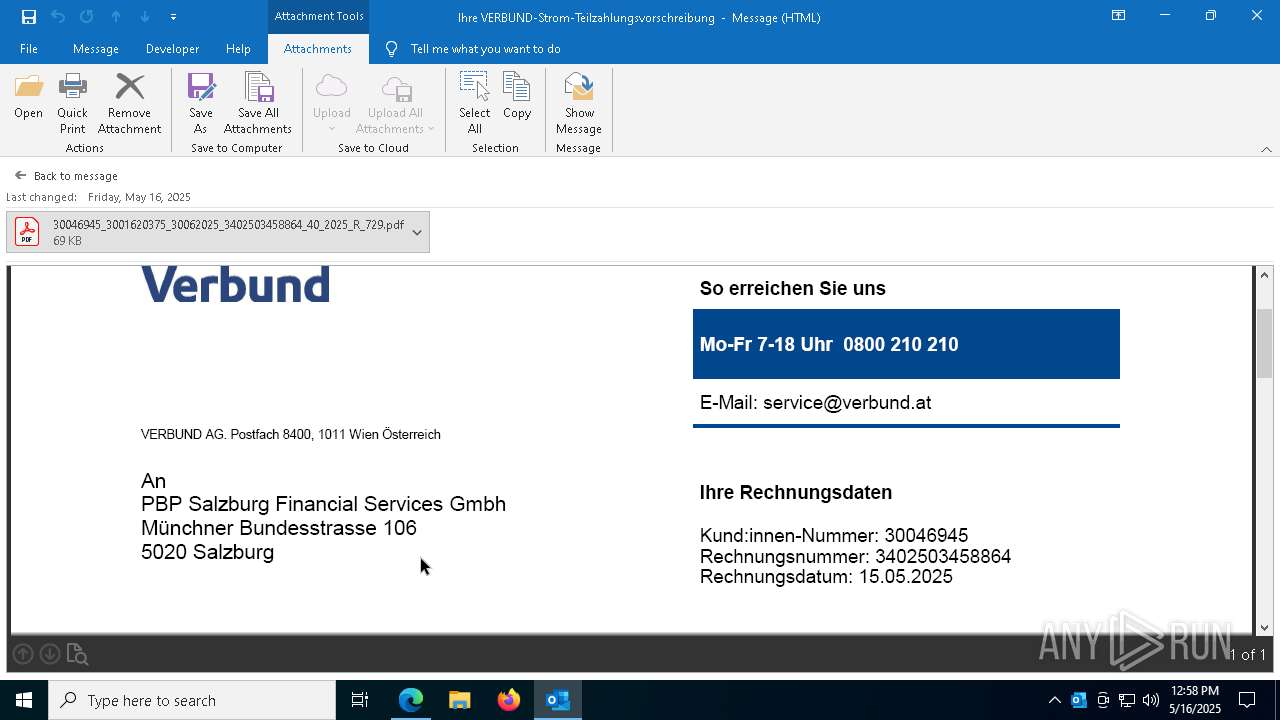Click the scroll down arrow in the PDF preview
Image resolution: width=1280 pixels, height=720 pixels.
[x=1264, y=627]
